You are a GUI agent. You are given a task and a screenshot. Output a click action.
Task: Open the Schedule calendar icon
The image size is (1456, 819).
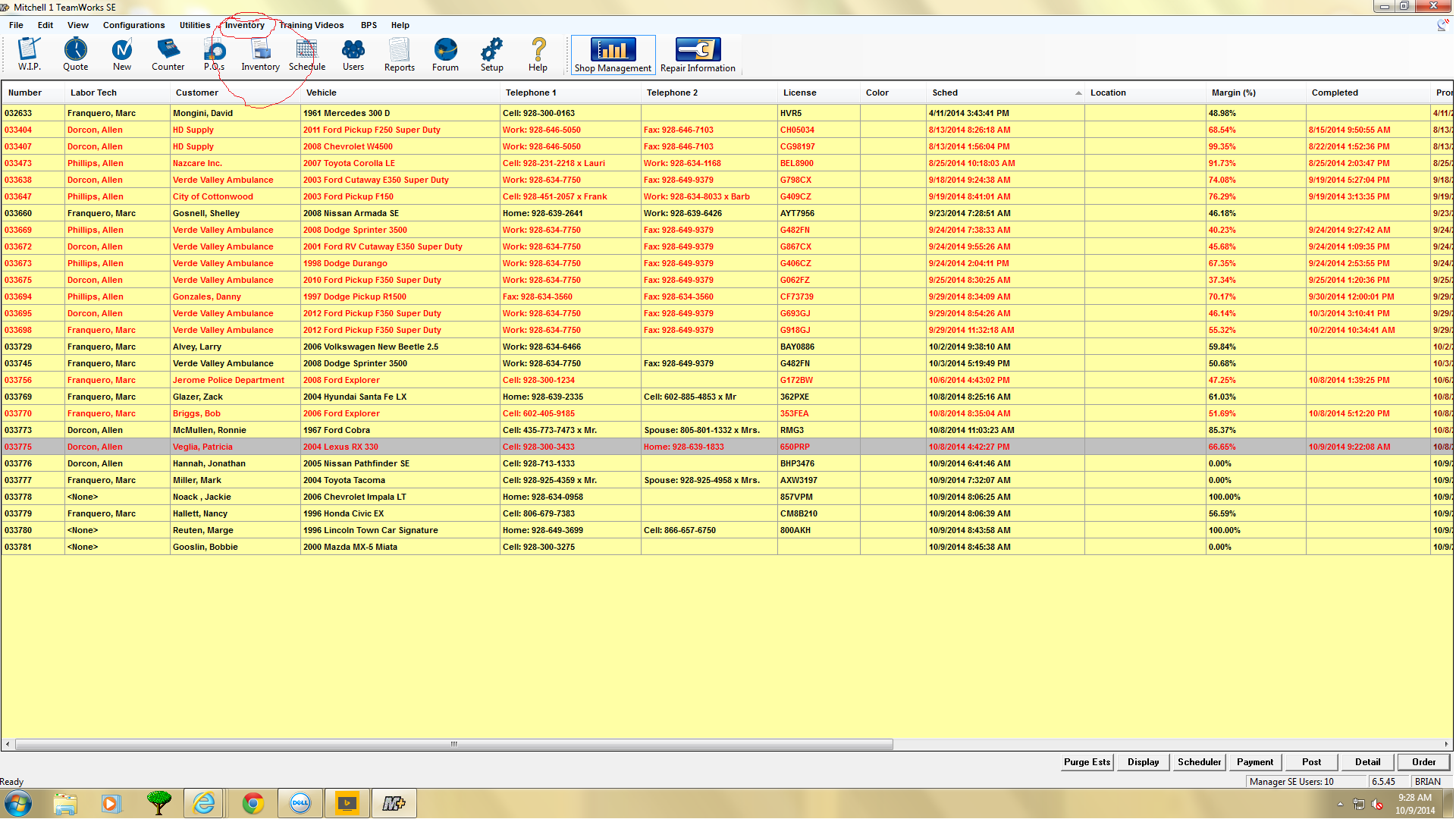point(307,55)
